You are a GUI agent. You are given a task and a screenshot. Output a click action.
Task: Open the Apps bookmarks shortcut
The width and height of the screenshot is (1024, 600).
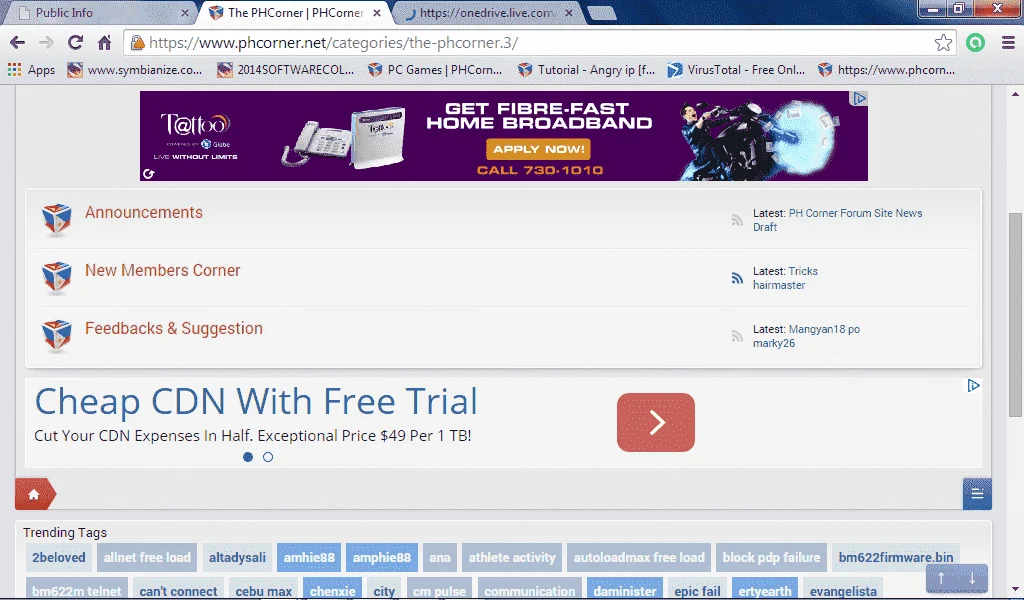[x=31, y=70]
